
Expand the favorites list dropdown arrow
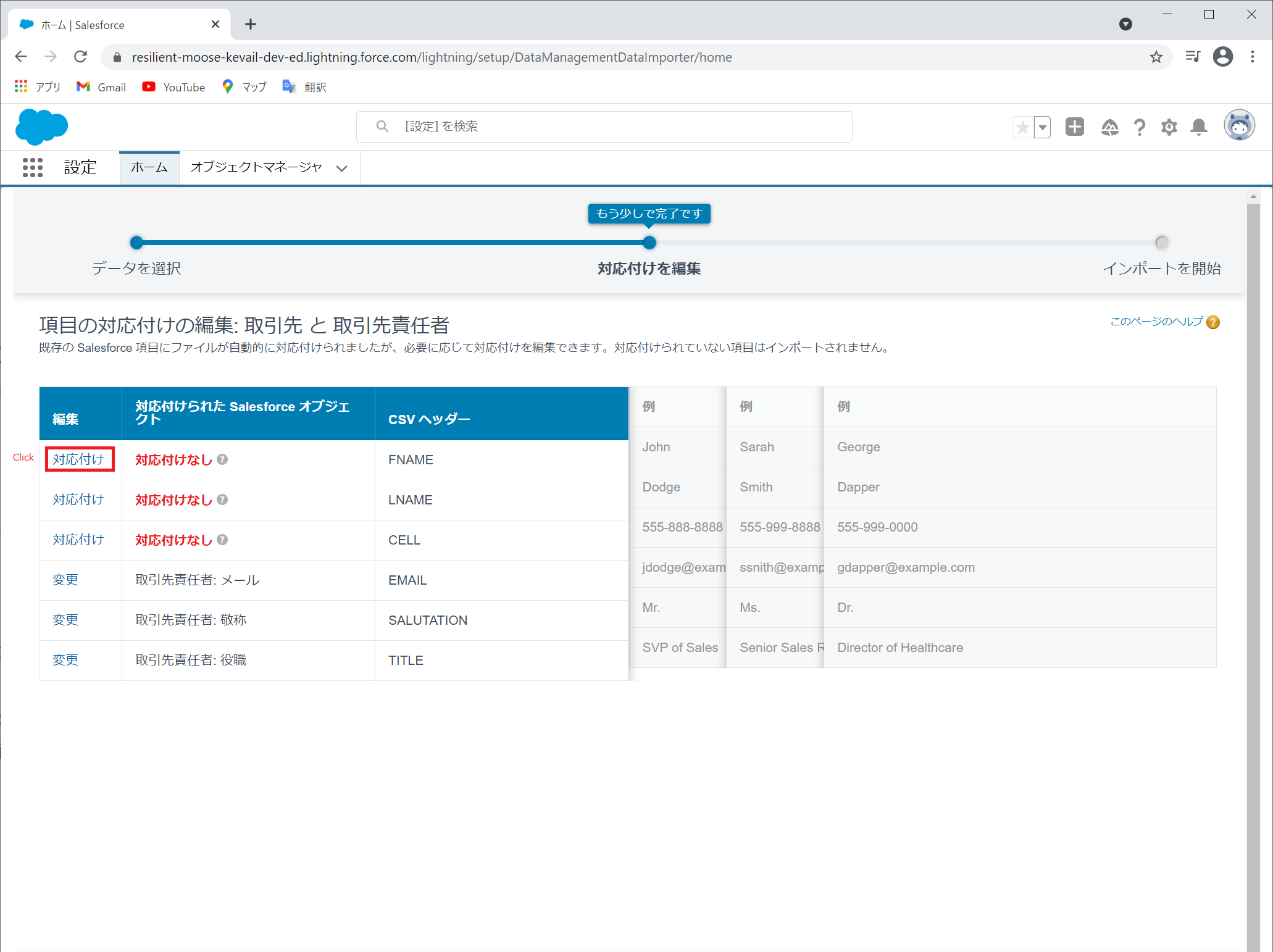pyautogui.click(x=1042, y=128)
